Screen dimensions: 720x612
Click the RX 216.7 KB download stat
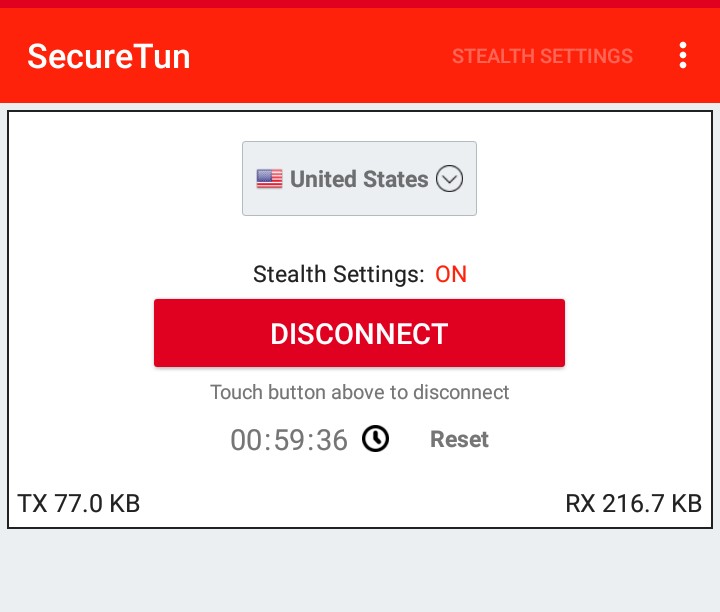coord(633,504)
